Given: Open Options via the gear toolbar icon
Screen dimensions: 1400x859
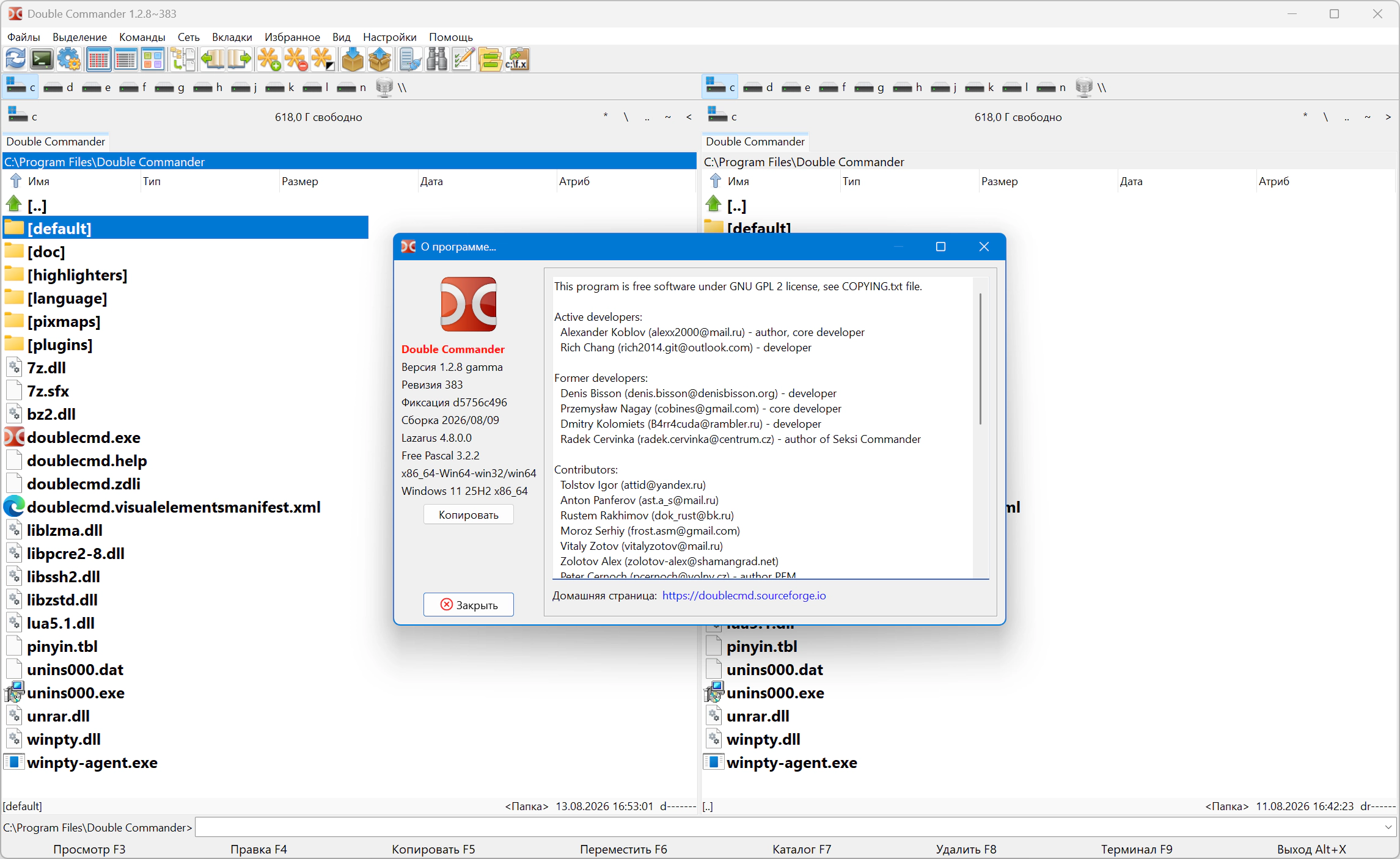Looking at the screenshot, I should click(x=69, y=59).
